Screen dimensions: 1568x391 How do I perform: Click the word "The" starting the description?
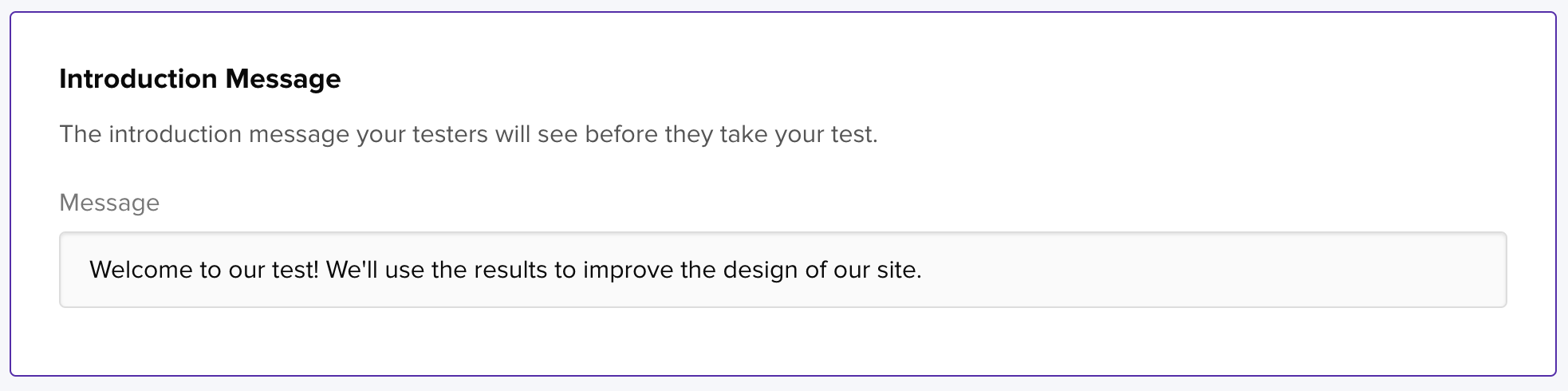click(x=81, y=134)
